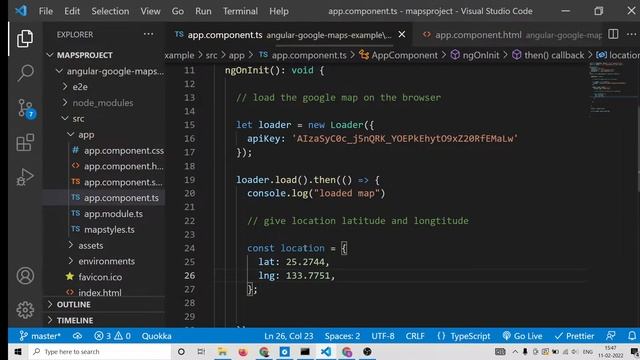Open notifications bell in status bar

click(631, 336)
